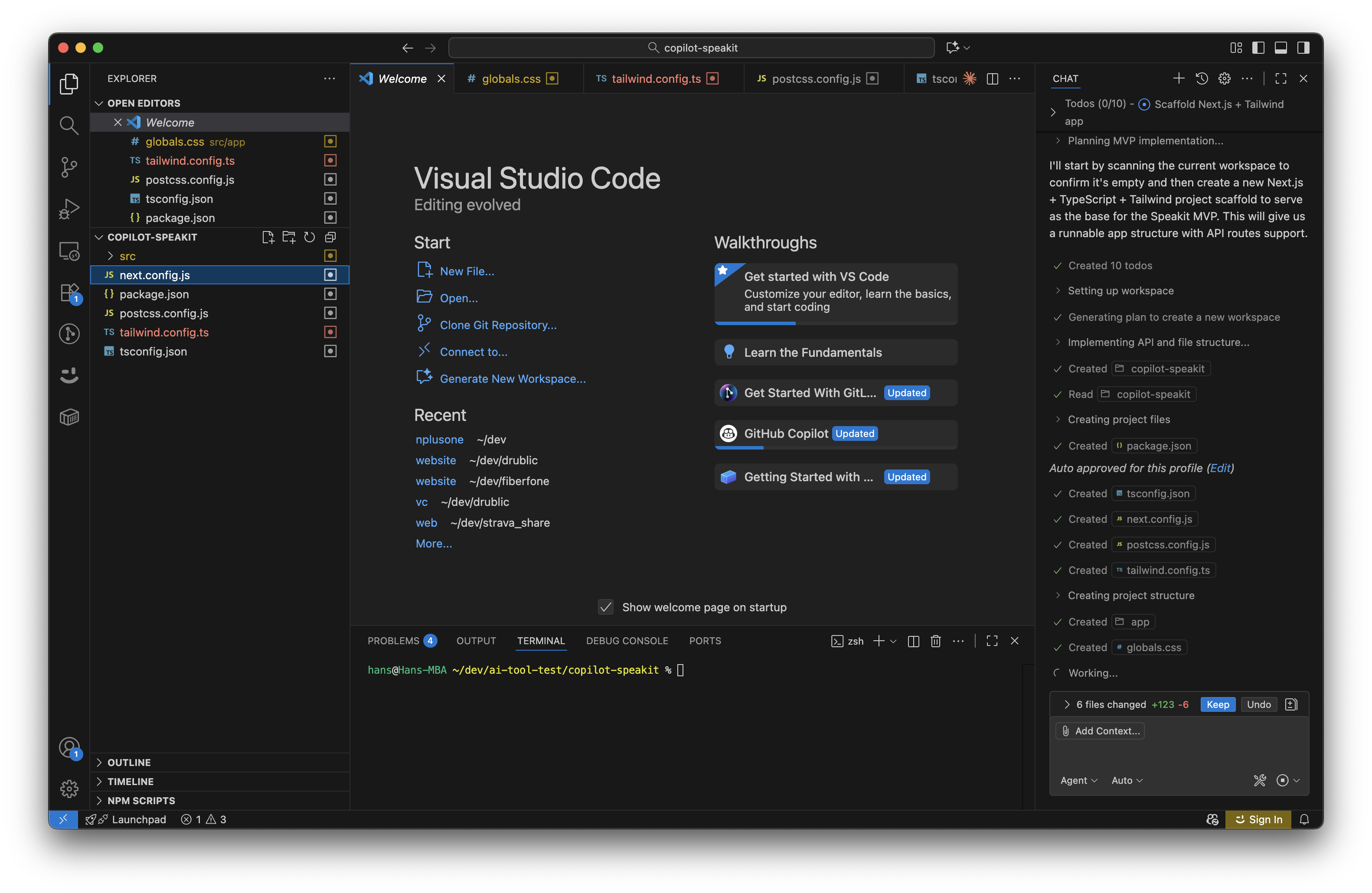The image size is (1372, 893).
Task: Click the Clone Git Repository link
Action: tap(498, 325)
